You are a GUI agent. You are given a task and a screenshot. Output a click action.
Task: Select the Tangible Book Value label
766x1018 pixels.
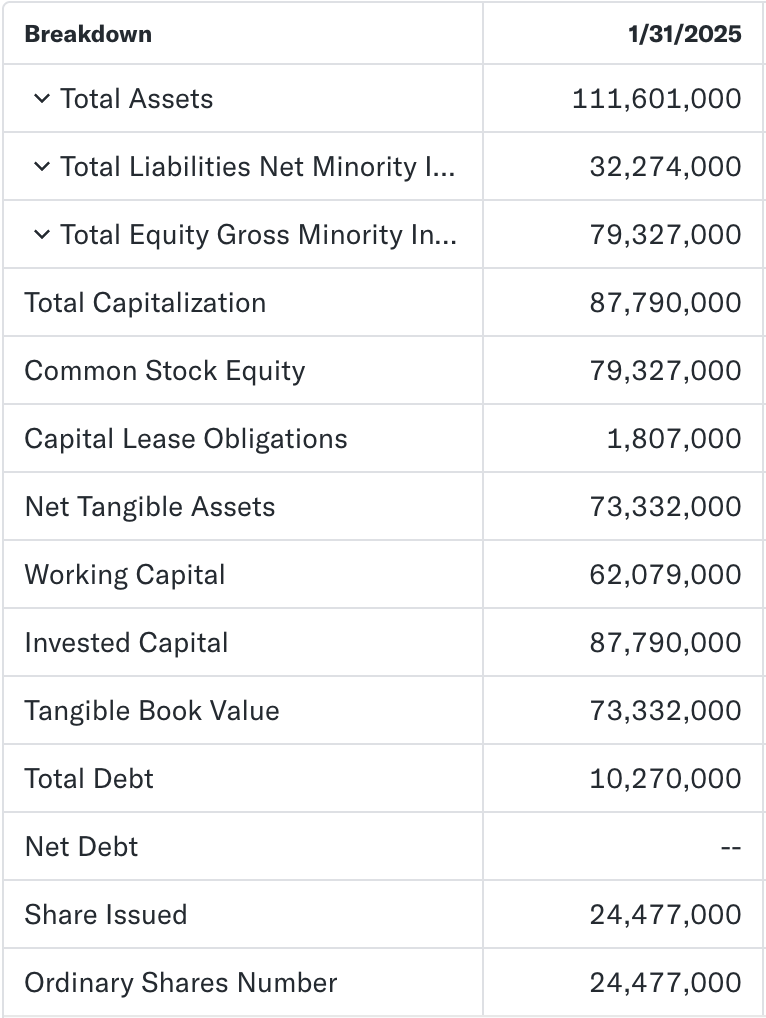coord(151,710)
